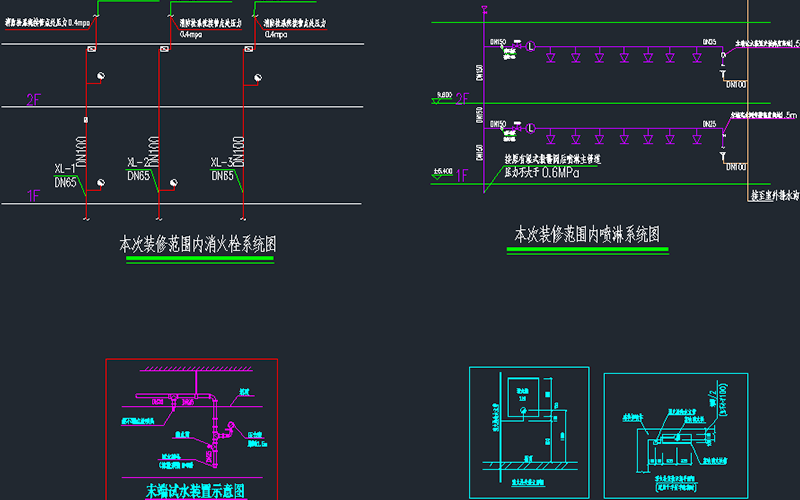Select the flow indicator L symbol on upper sprinkler branch

tap(530, 47)
